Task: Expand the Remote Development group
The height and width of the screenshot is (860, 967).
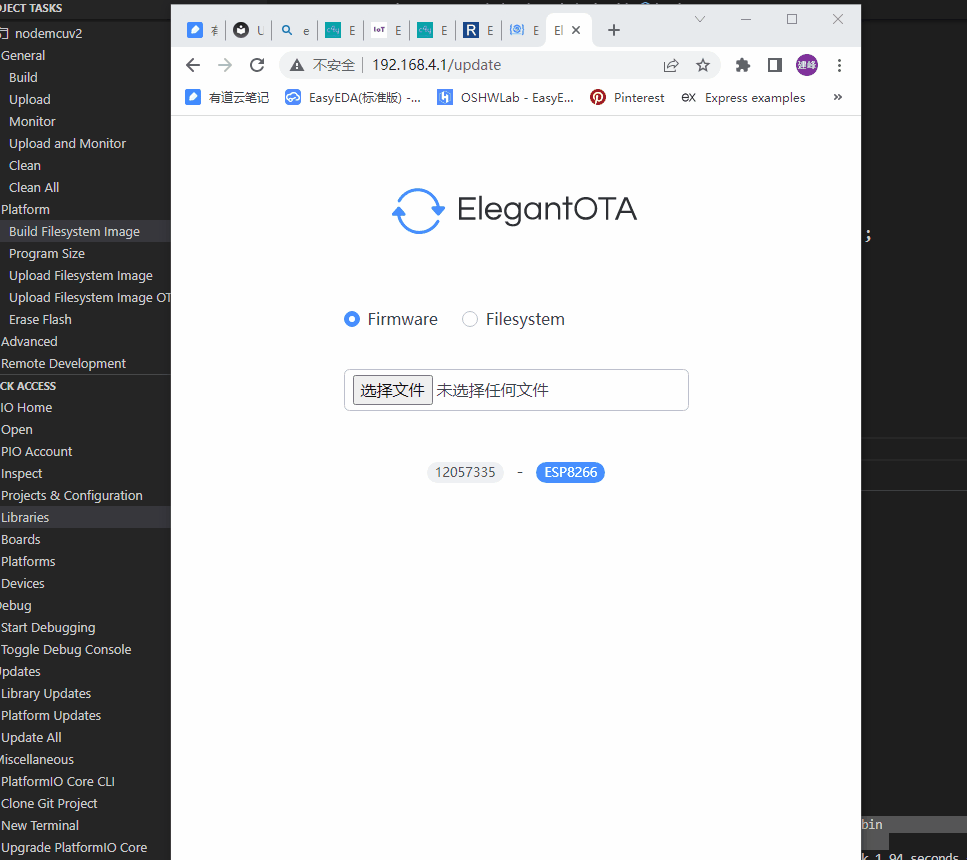Action: coord(63,363)
